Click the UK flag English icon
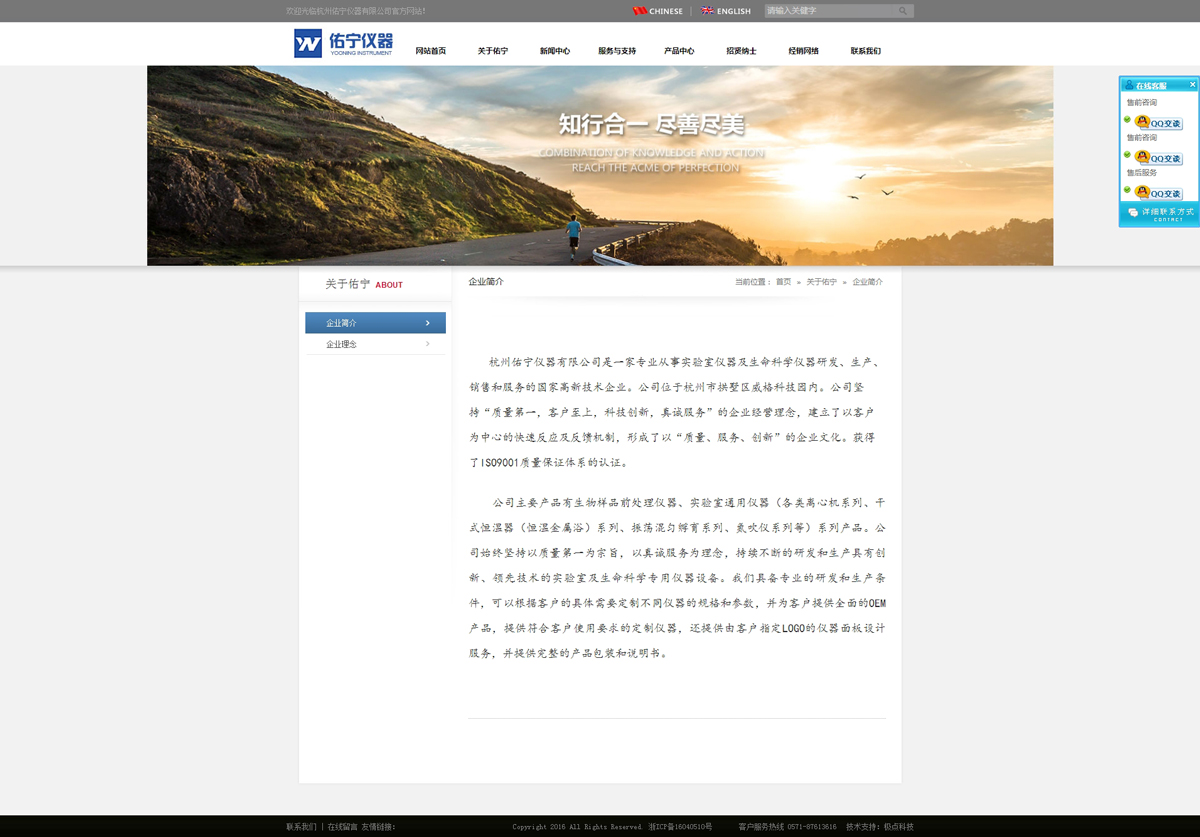The image size is (1200, 837). (x=707, y=11)
